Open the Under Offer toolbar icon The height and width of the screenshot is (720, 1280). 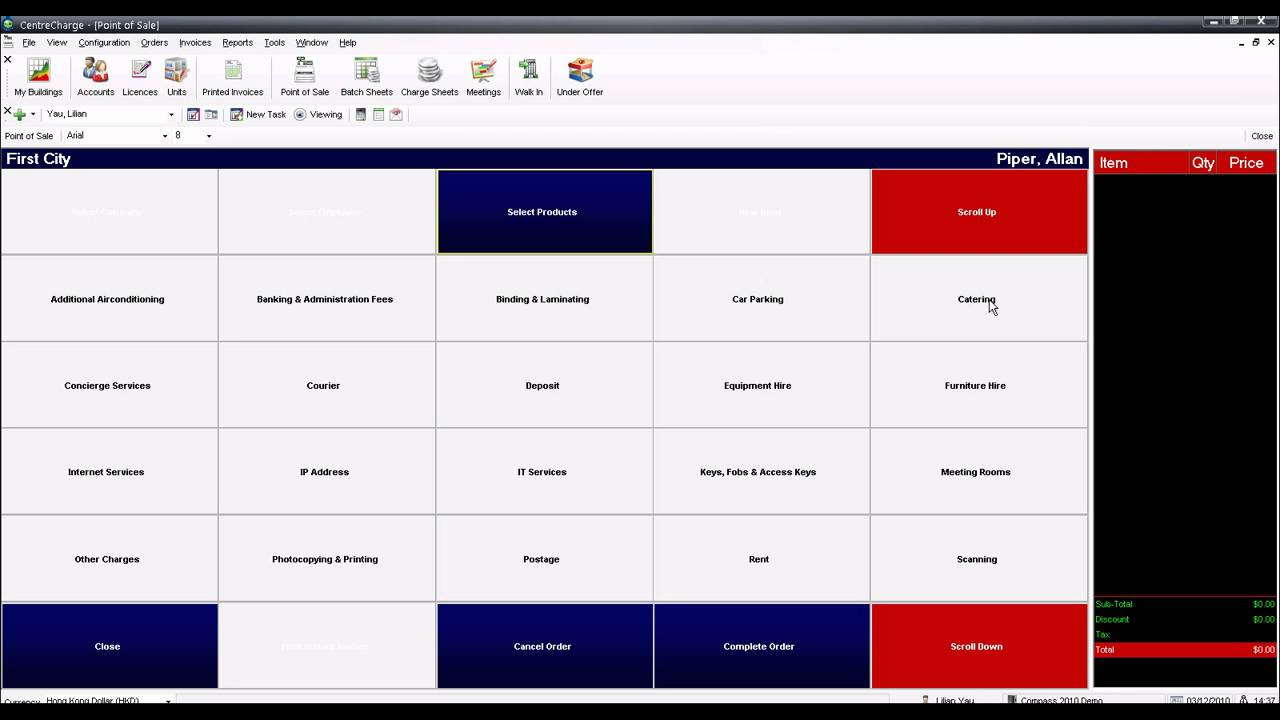click(580, 78)
